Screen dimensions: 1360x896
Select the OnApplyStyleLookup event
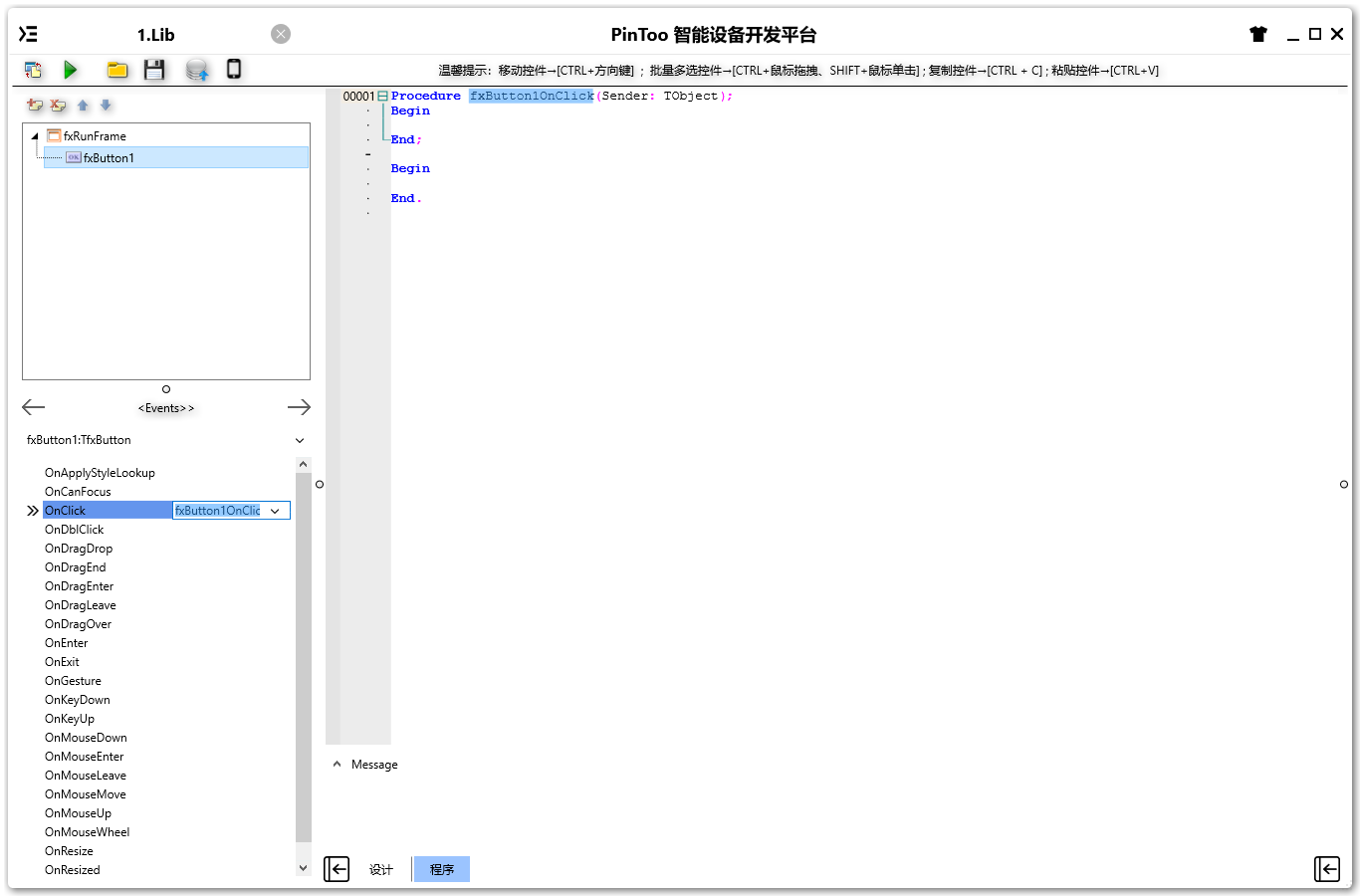[100, 473]
